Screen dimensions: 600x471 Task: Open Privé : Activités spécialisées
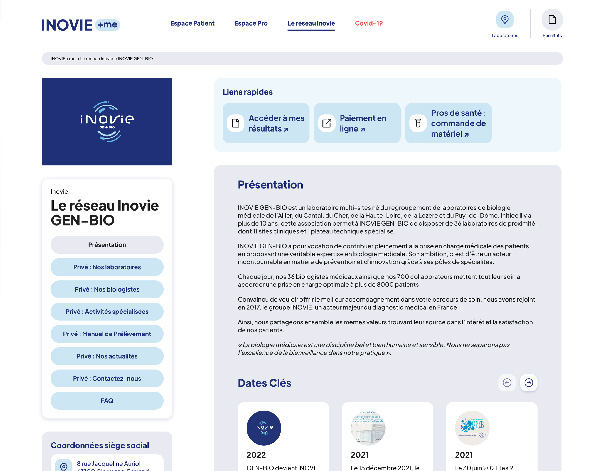pos(107,311)
